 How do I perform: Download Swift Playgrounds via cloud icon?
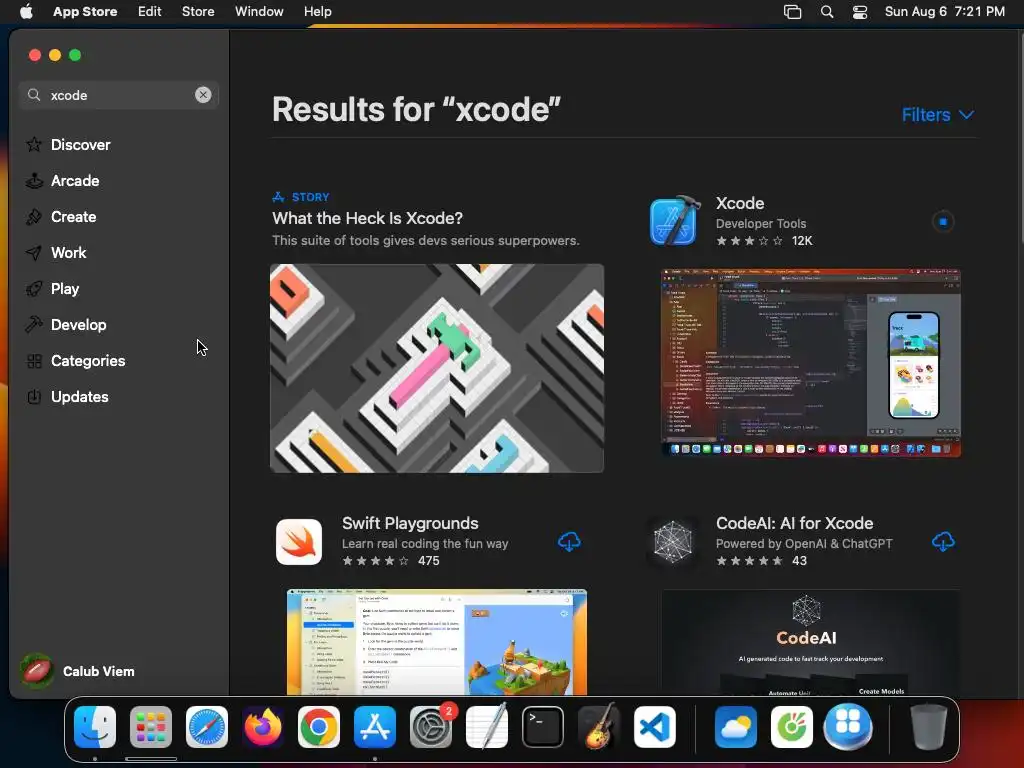(569, 542)
